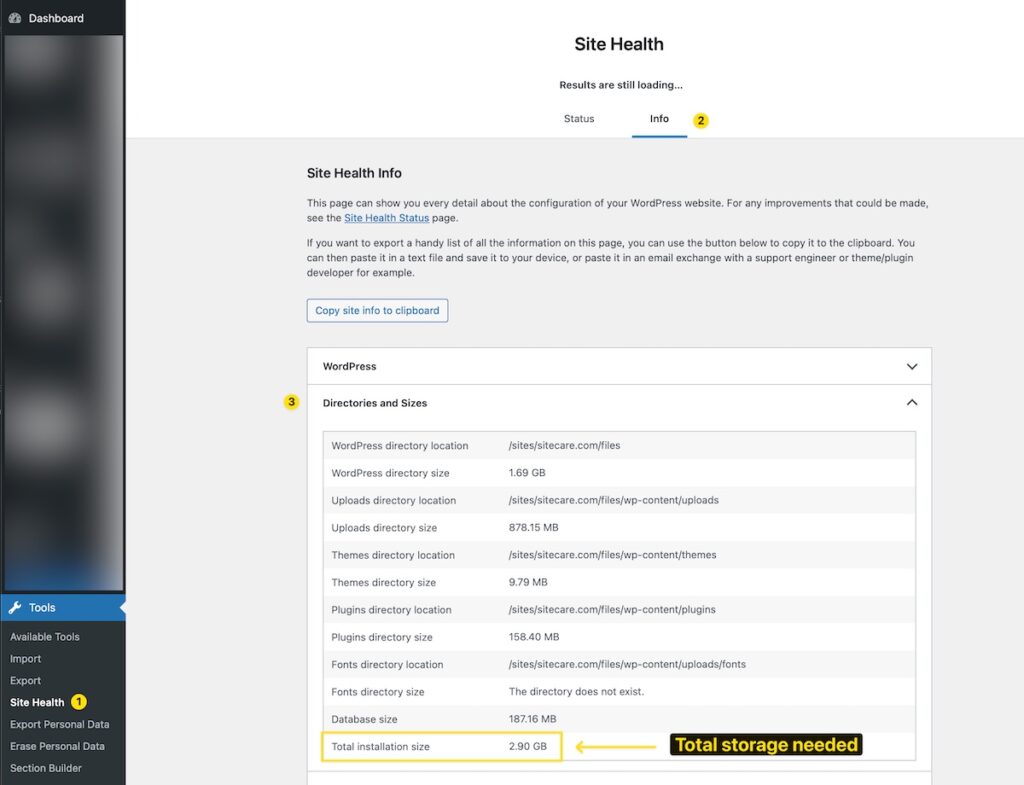Open Dashboard in the sidebar
Viewport: 1024px width, 785px height.
[56, 18]
